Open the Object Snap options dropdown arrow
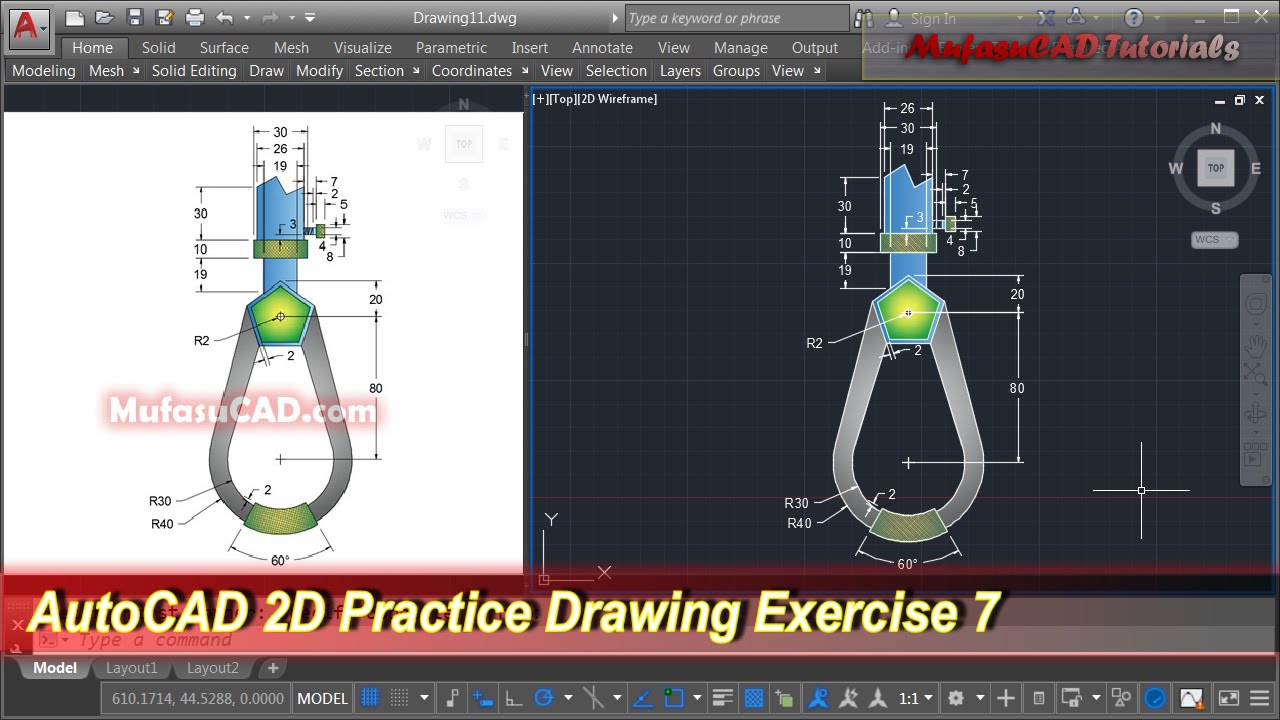 pyautogui.click(x=697, y=698)
